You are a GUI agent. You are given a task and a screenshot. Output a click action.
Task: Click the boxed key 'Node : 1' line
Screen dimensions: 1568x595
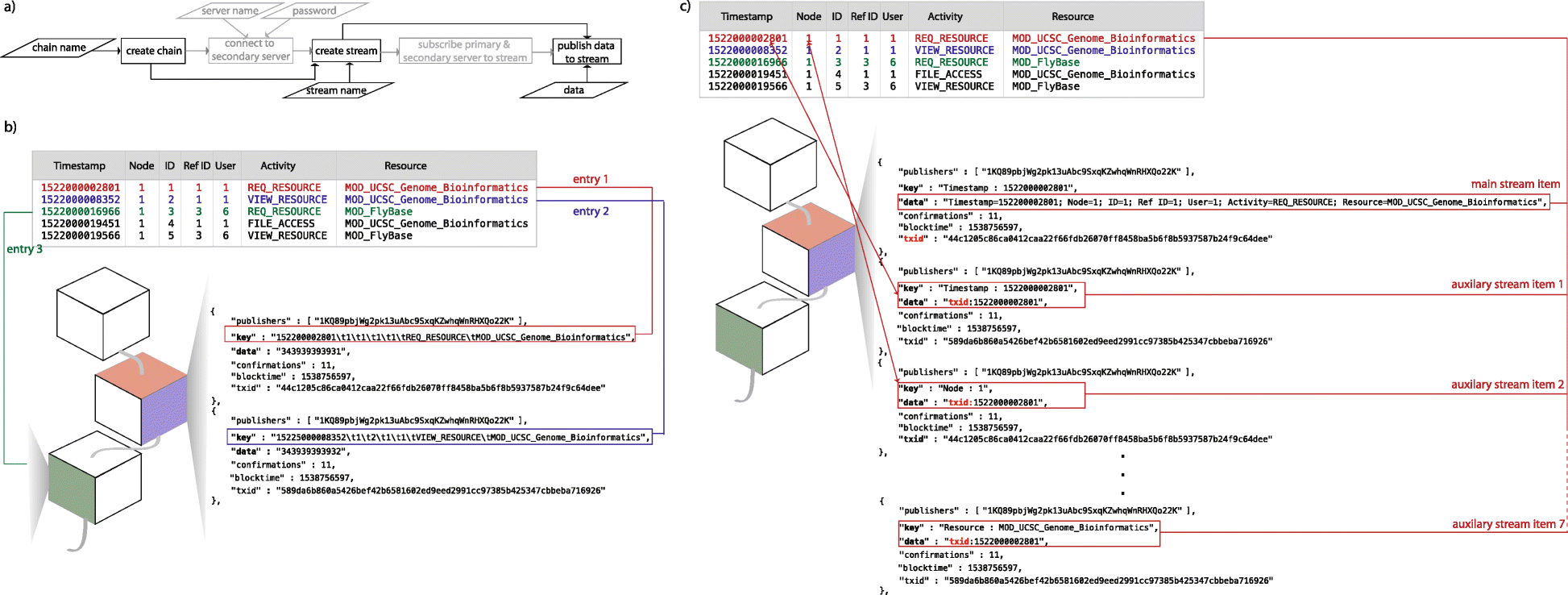pos(946,389)
